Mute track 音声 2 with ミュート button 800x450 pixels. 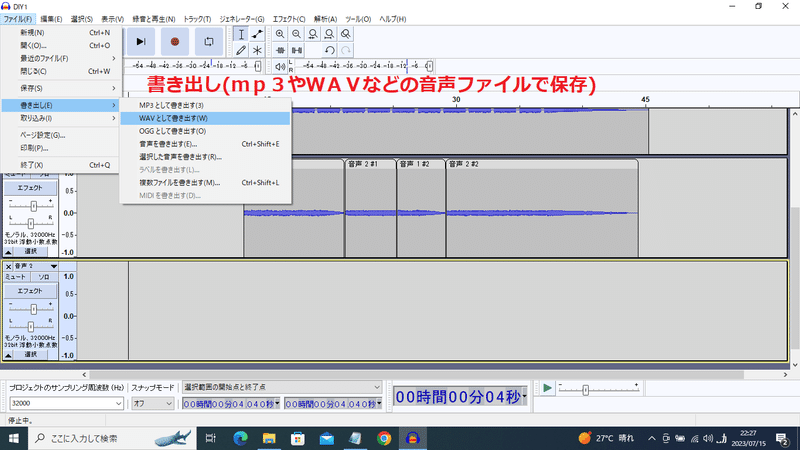coord(15,277)
